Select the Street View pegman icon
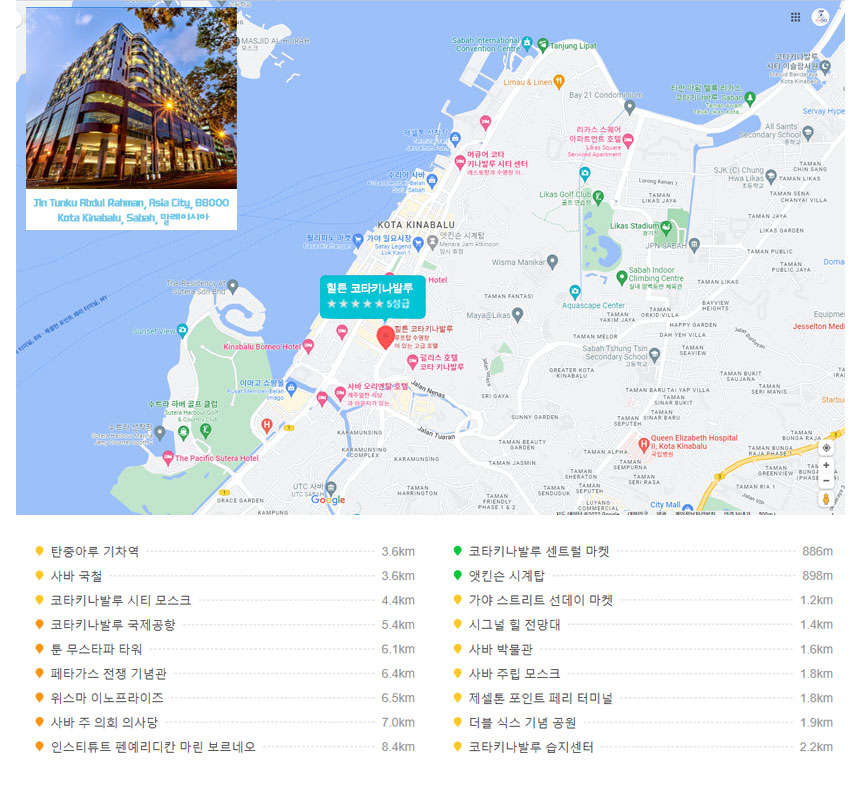860x798 pixels. pyautogui.click(x=826, y=498)
